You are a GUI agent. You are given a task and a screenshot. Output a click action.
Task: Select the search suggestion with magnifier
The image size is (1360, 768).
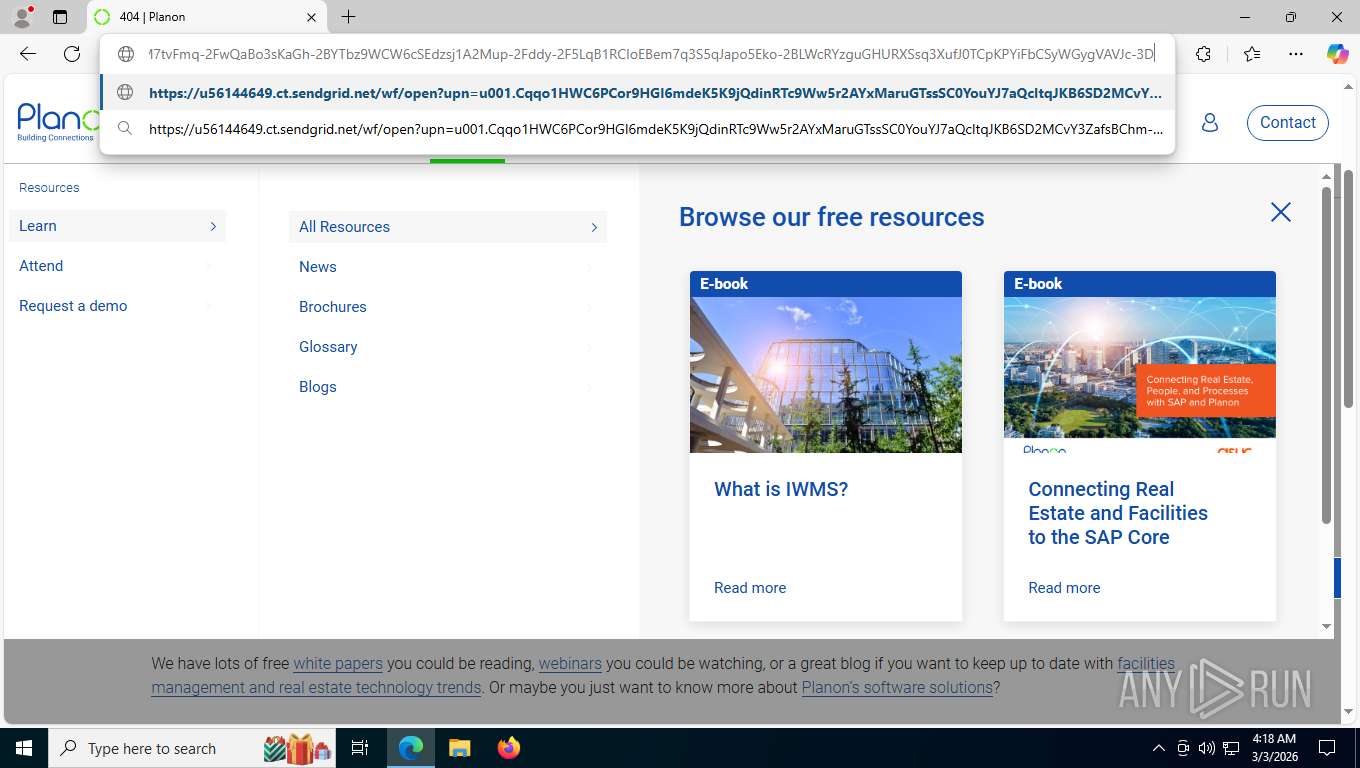point(637,129)
